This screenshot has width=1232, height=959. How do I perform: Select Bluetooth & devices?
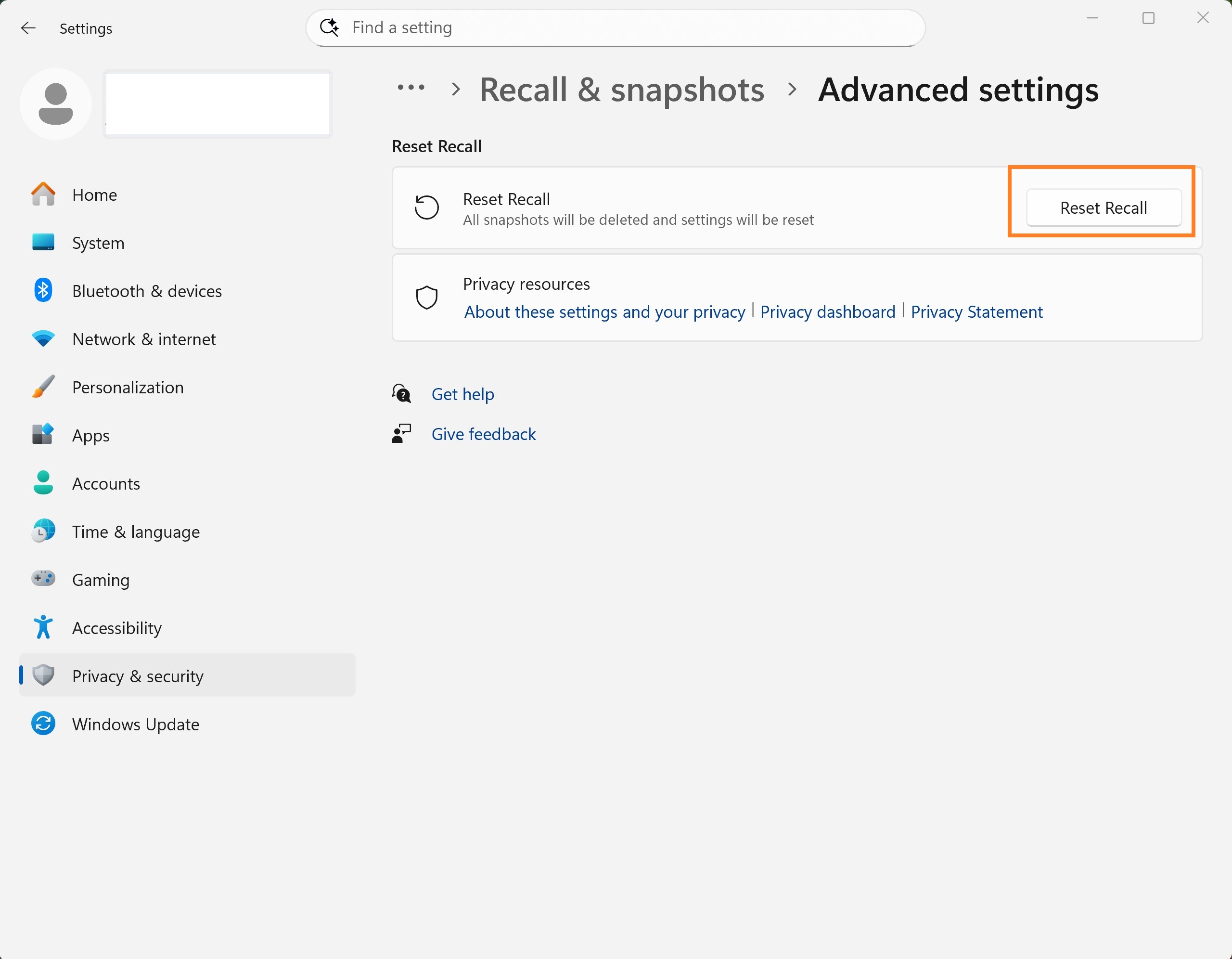[x=187, y=291]
